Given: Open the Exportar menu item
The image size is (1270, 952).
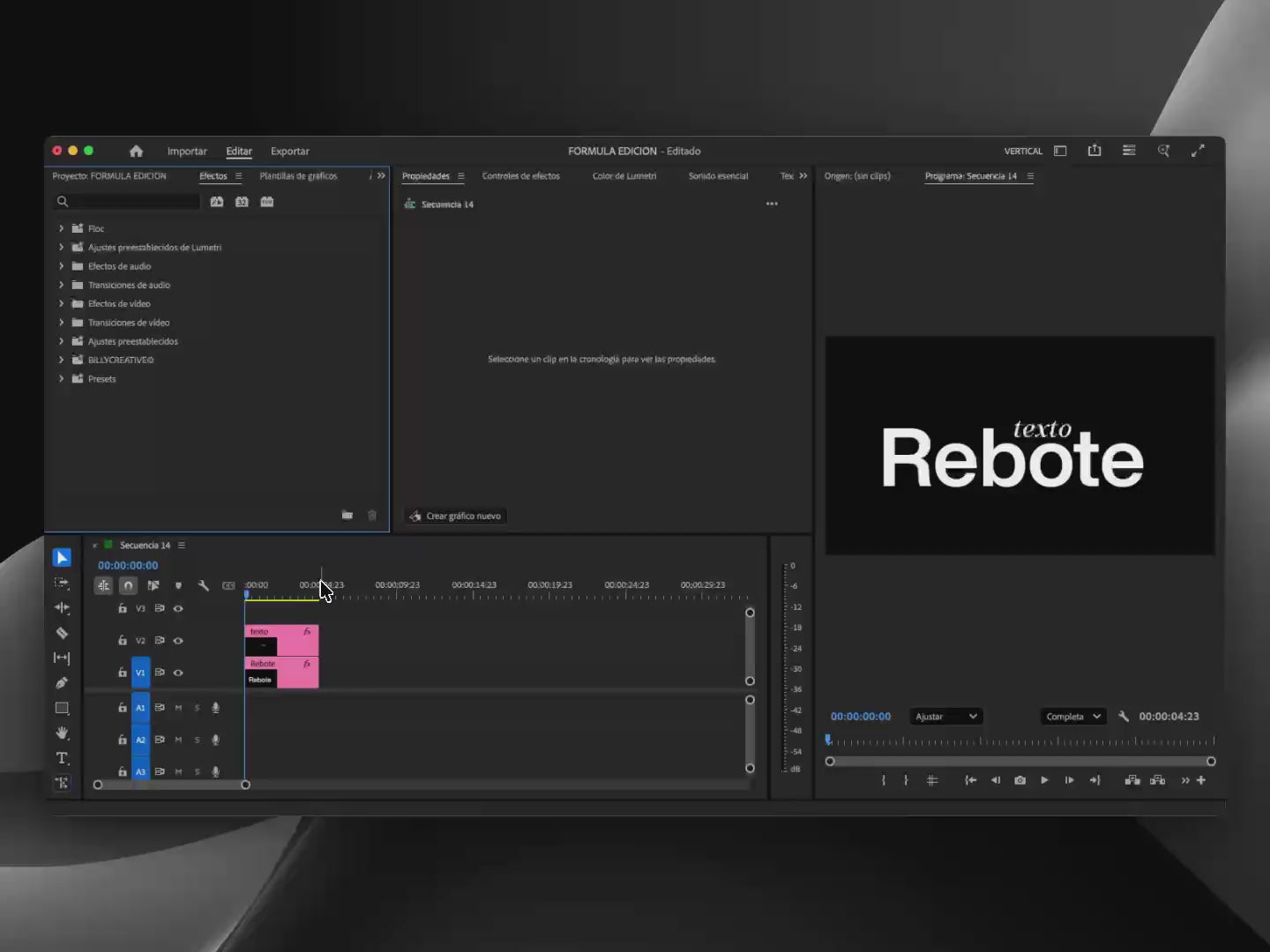Looking at the screenshot, I should [290, 151].
